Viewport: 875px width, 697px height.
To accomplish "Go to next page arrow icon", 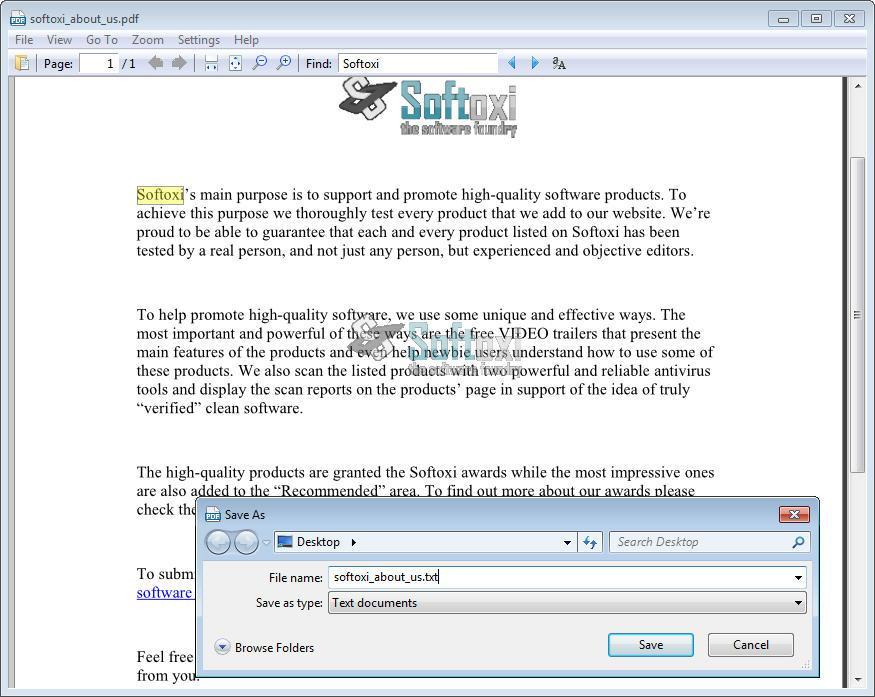I will coord(179,63).
